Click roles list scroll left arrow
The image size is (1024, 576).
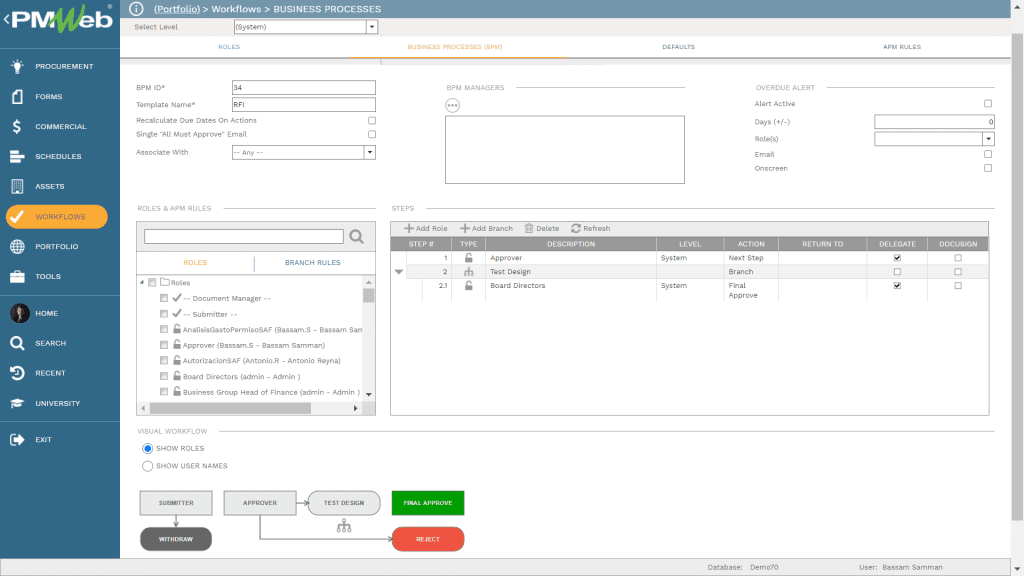click(x=144, y=408)
